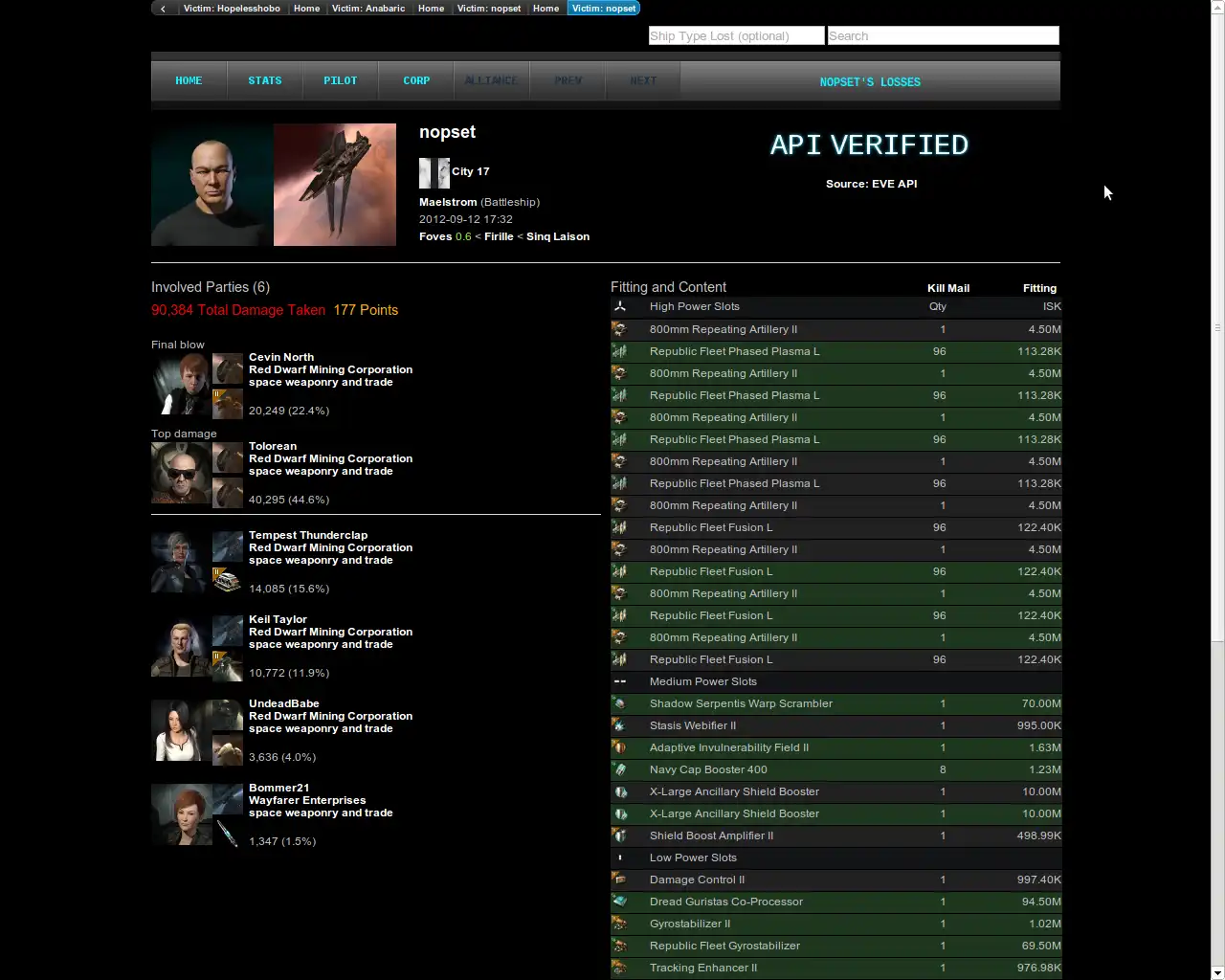Click Tolorean's ship icon
Screen dimensions: 1225x980
point(228,458)
